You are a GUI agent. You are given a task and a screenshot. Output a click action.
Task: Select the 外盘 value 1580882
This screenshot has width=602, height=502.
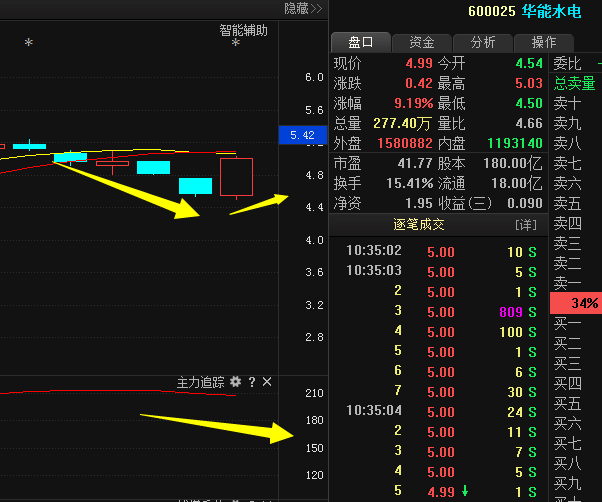tap(405, 143)
